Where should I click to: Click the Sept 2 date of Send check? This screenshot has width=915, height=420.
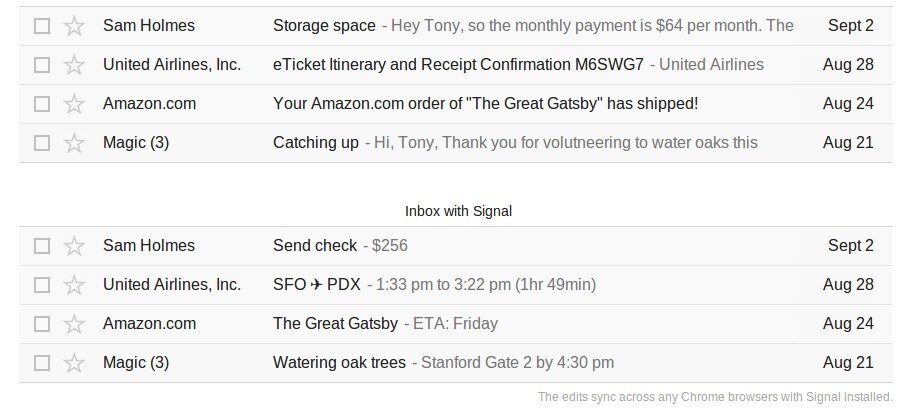point(850,246)
